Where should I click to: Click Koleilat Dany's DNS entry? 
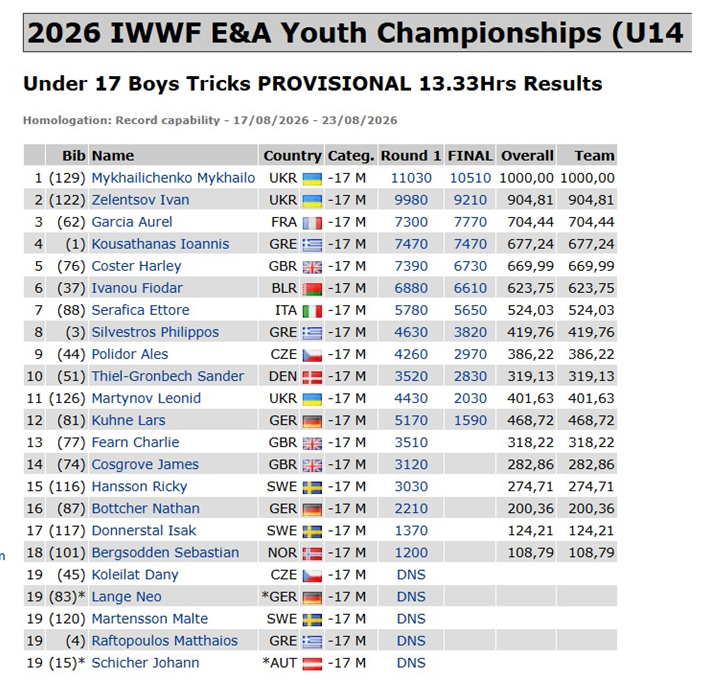411,575
